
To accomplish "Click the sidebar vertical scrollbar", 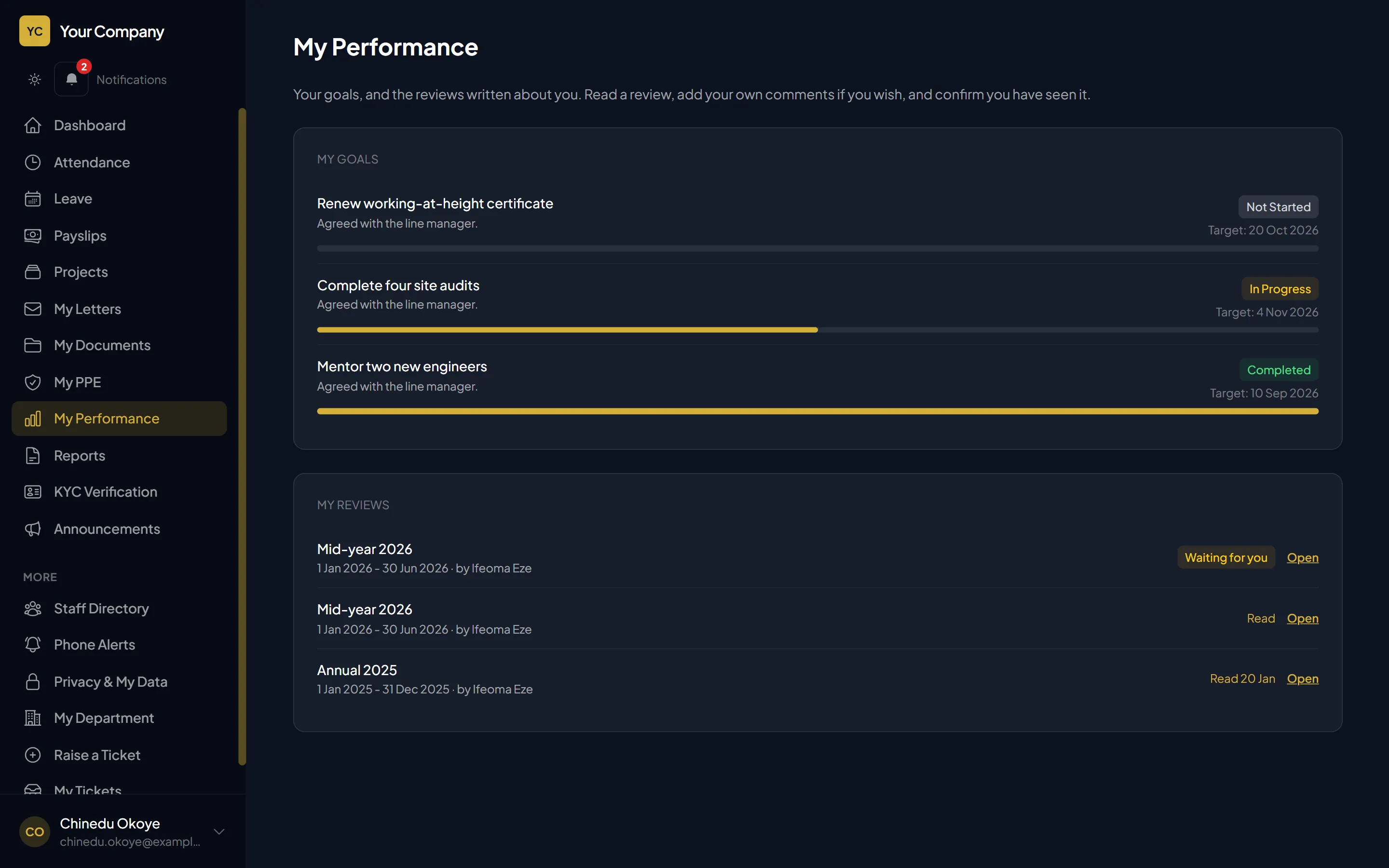I will tap(242, 436).
